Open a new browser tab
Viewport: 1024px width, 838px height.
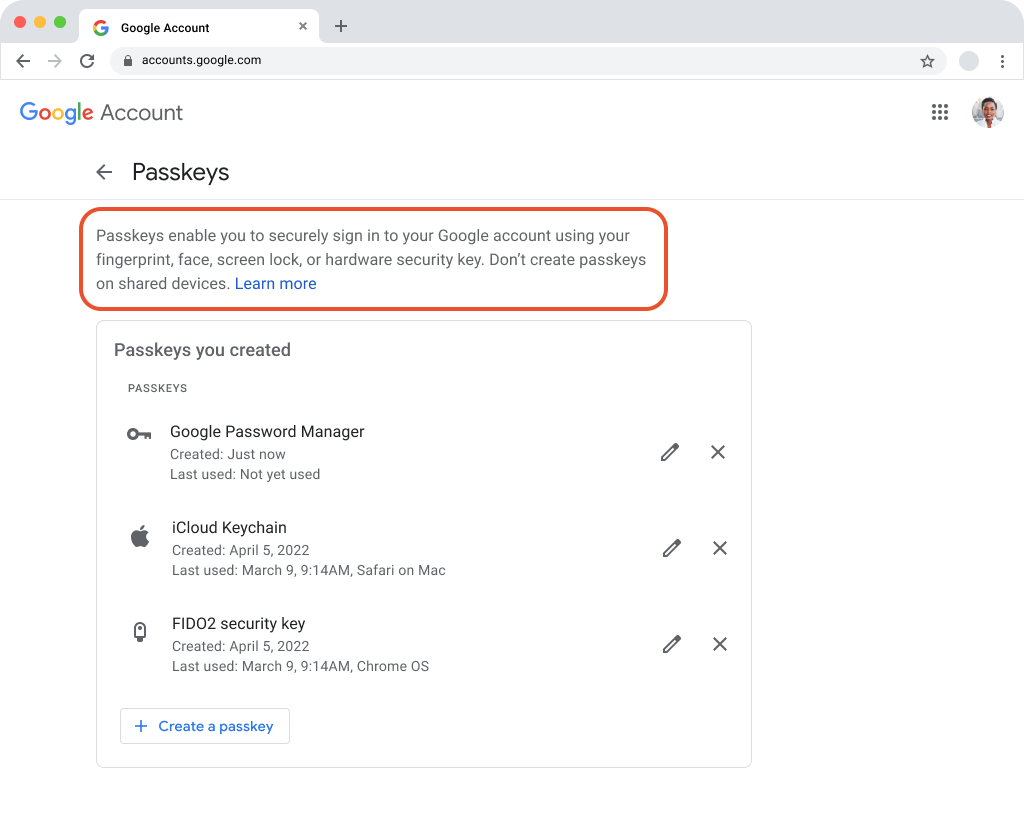tap(341, 26)
